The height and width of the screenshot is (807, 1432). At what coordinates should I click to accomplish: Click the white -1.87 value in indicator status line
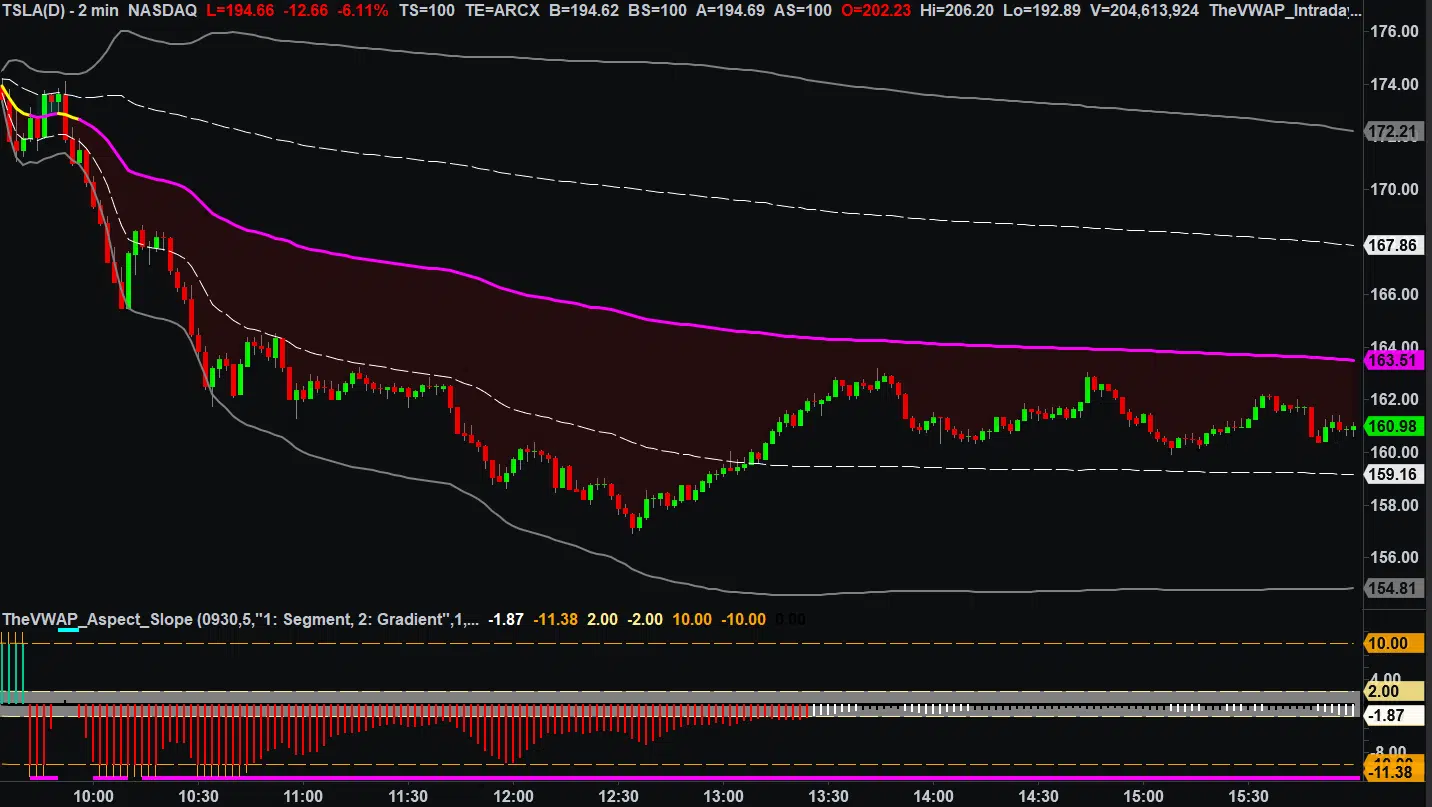pyautogui.click(x=505, y=620)
